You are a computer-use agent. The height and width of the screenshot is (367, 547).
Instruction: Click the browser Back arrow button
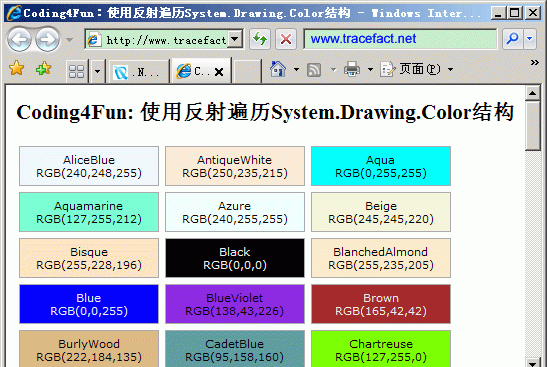click(x=20, y=40)
